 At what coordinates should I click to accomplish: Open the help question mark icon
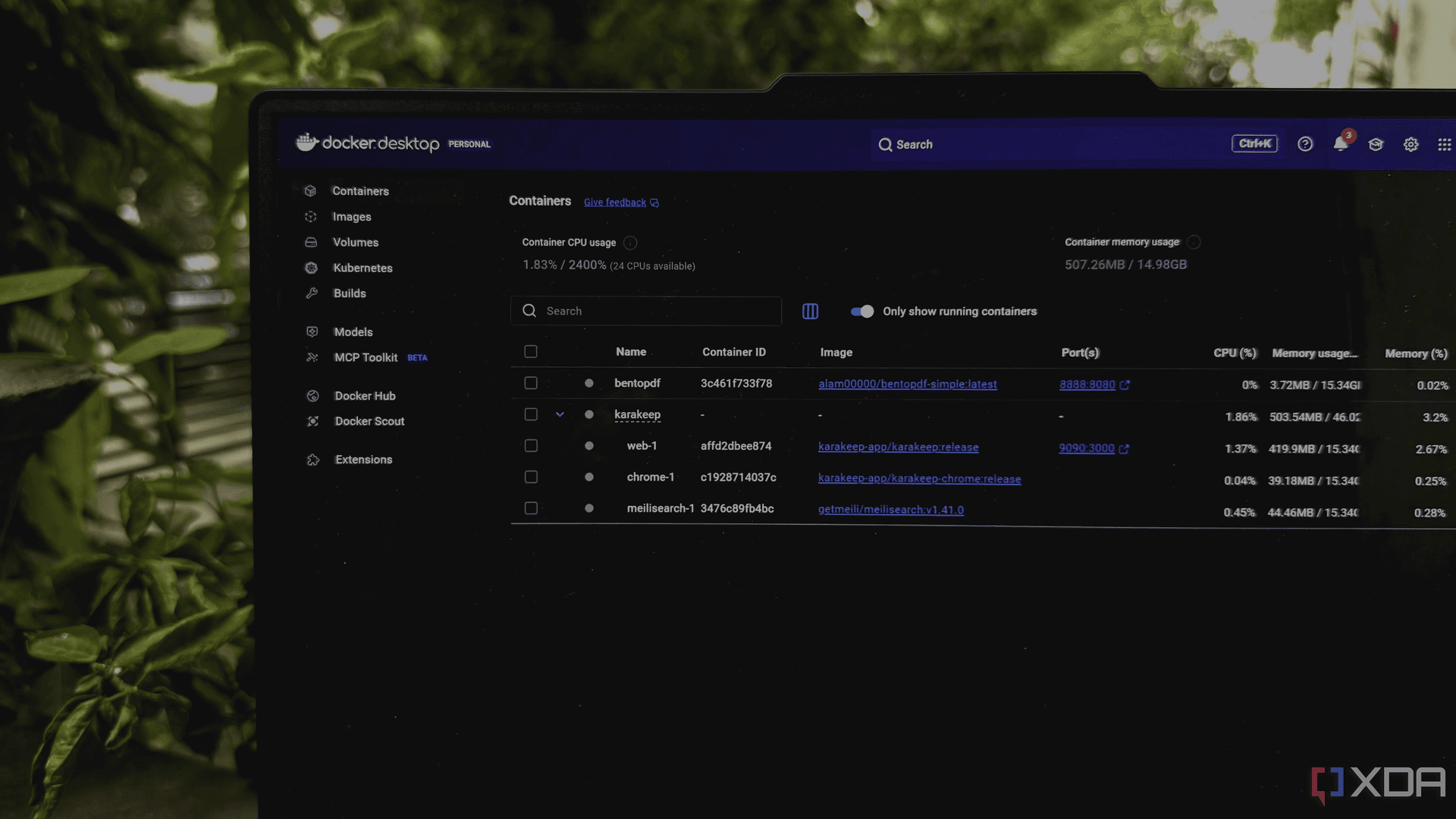pos(1305,144)
